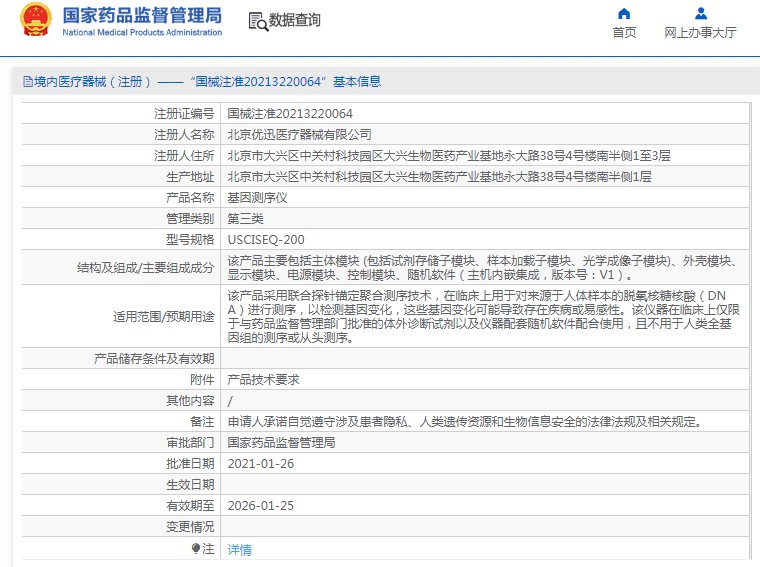Open the 数据查询 search icon
This screenshot has width=760, height=567.
(x=258, y=21)
